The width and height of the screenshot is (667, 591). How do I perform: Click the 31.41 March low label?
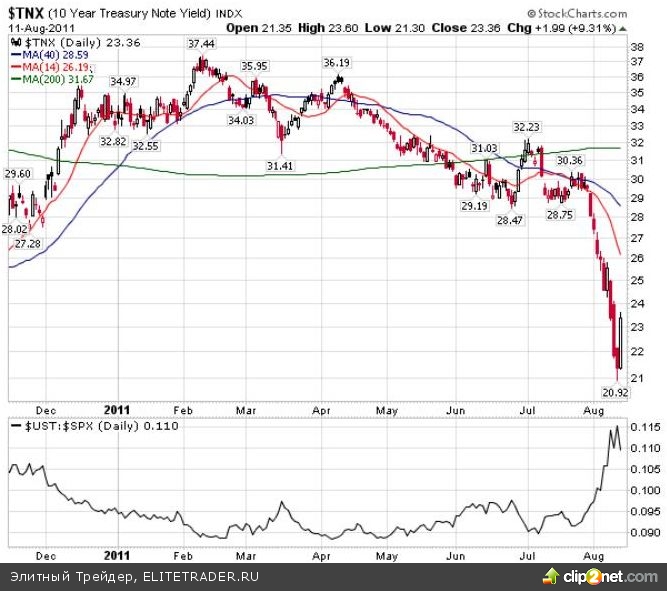[x=280, y=164]
